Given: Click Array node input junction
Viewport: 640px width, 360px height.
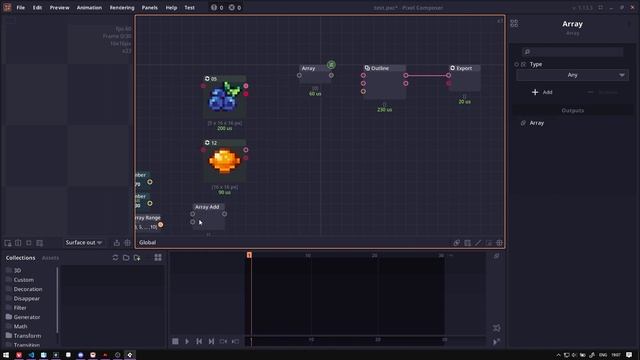Looking at the screenshot, I should (299, 76).
